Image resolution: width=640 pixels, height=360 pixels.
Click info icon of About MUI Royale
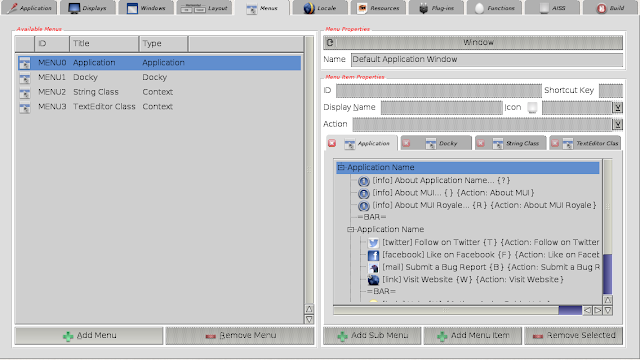tap(363, 206)
